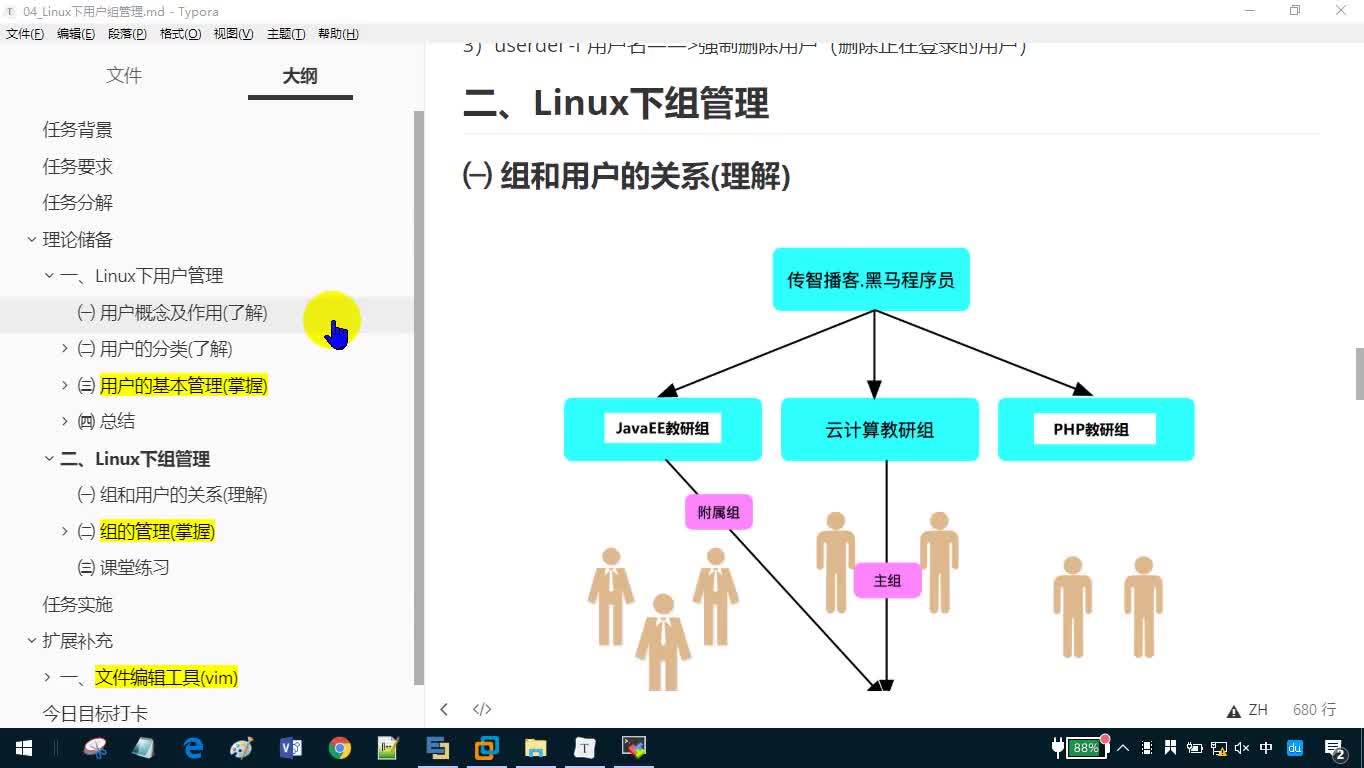Screen dimensions: 1364x768
Task: Open the 段落(P) menu
Action: pyautogui.click(x=127, y=34)
